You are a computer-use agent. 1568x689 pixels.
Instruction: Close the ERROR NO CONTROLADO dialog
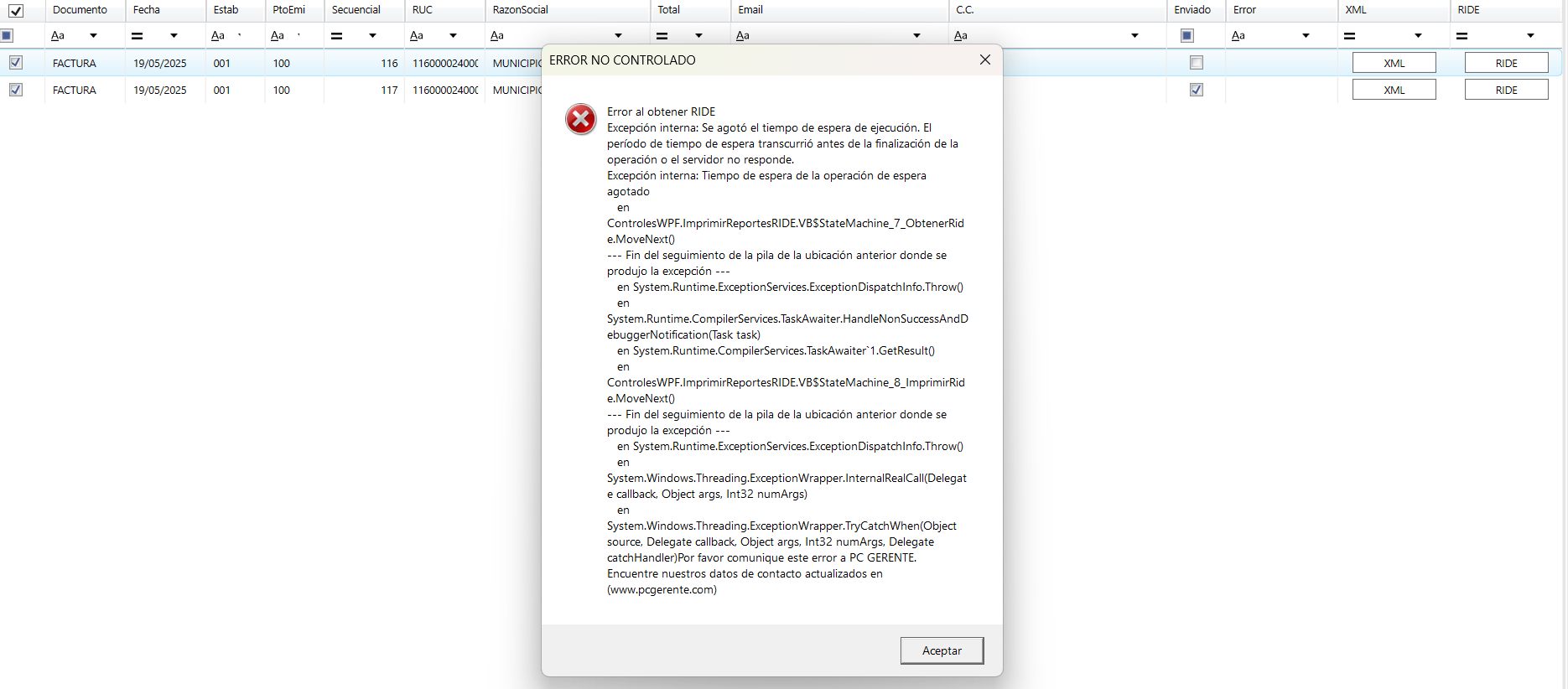click(985, 60)
